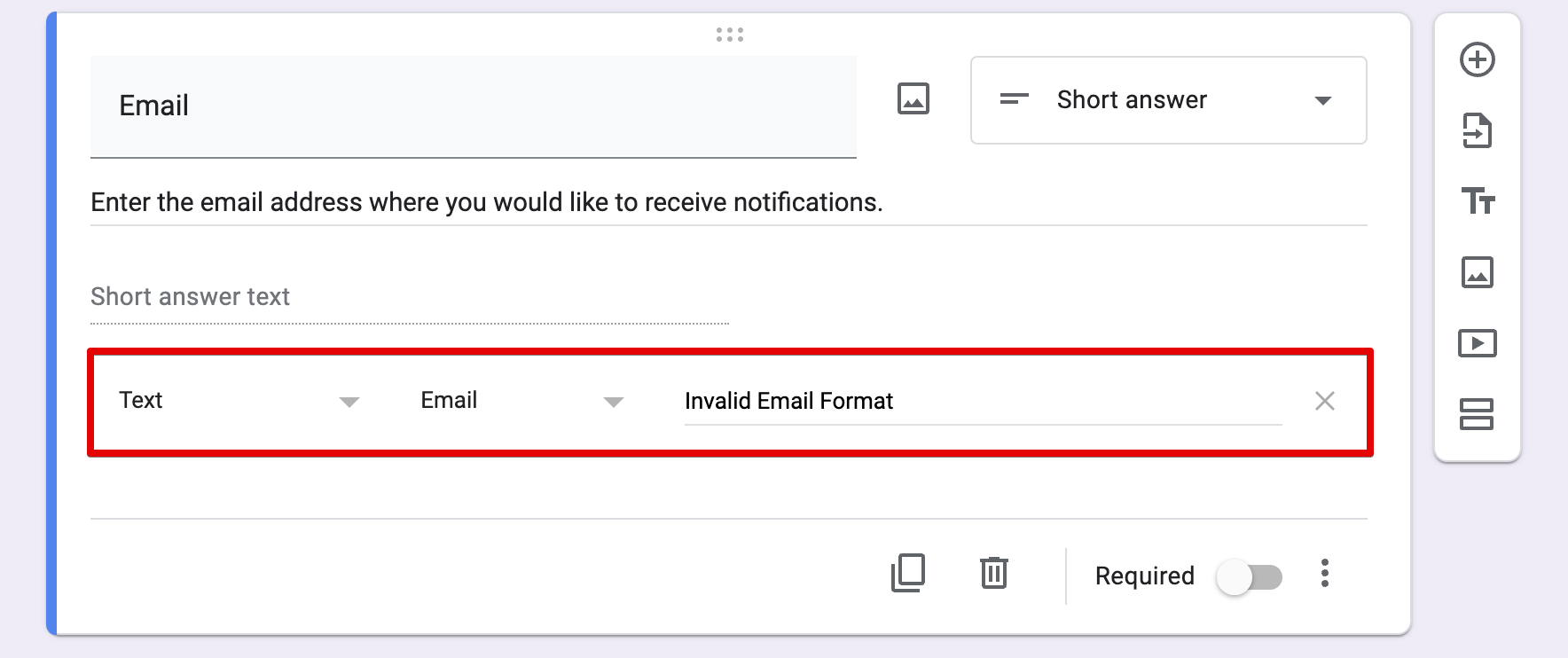Image resolution: width=1568 pixels, height=658 pixels.
Task: Delete the Email question with the trash icon
Action: tap(993, 573)
